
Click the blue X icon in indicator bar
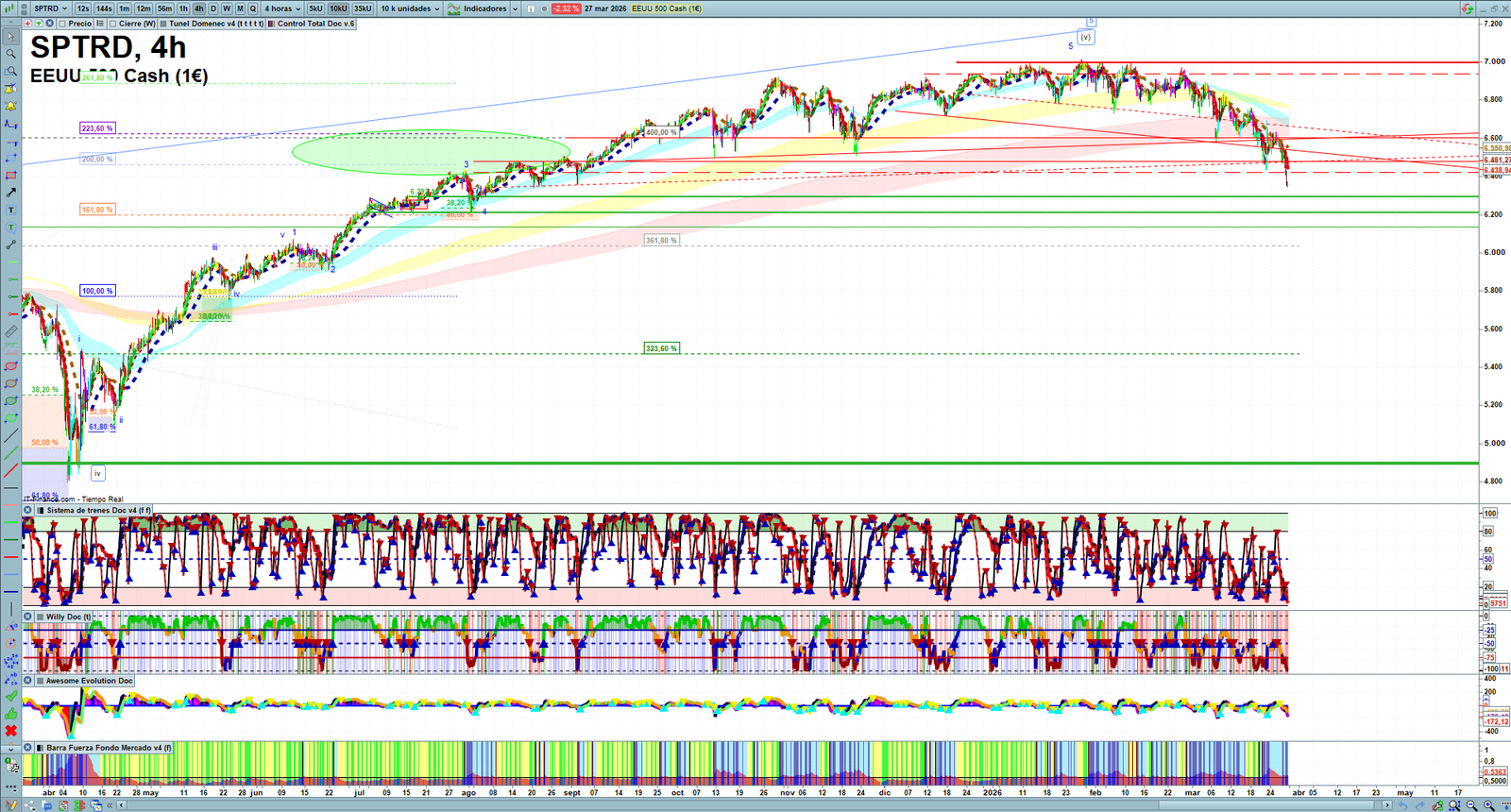49,24
